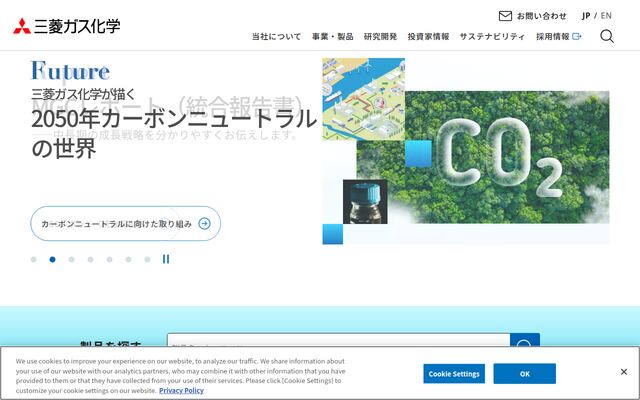
Task: Click the external link icon beside 採用情報
Action: pos(577,37)
